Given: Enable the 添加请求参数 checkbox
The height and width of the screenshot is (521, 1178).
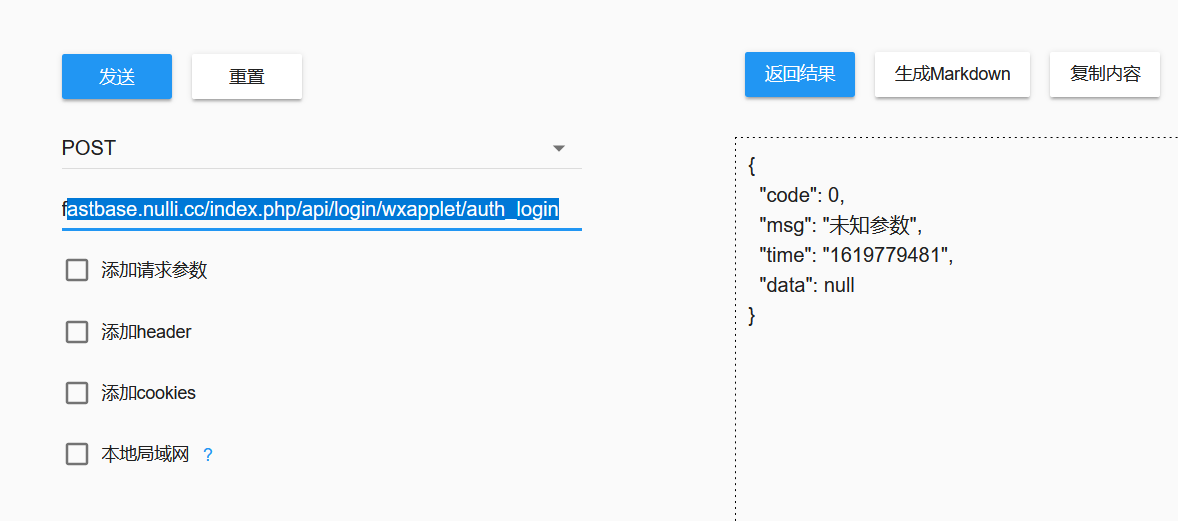Looking at the screenshot, I should click(77, 270).
